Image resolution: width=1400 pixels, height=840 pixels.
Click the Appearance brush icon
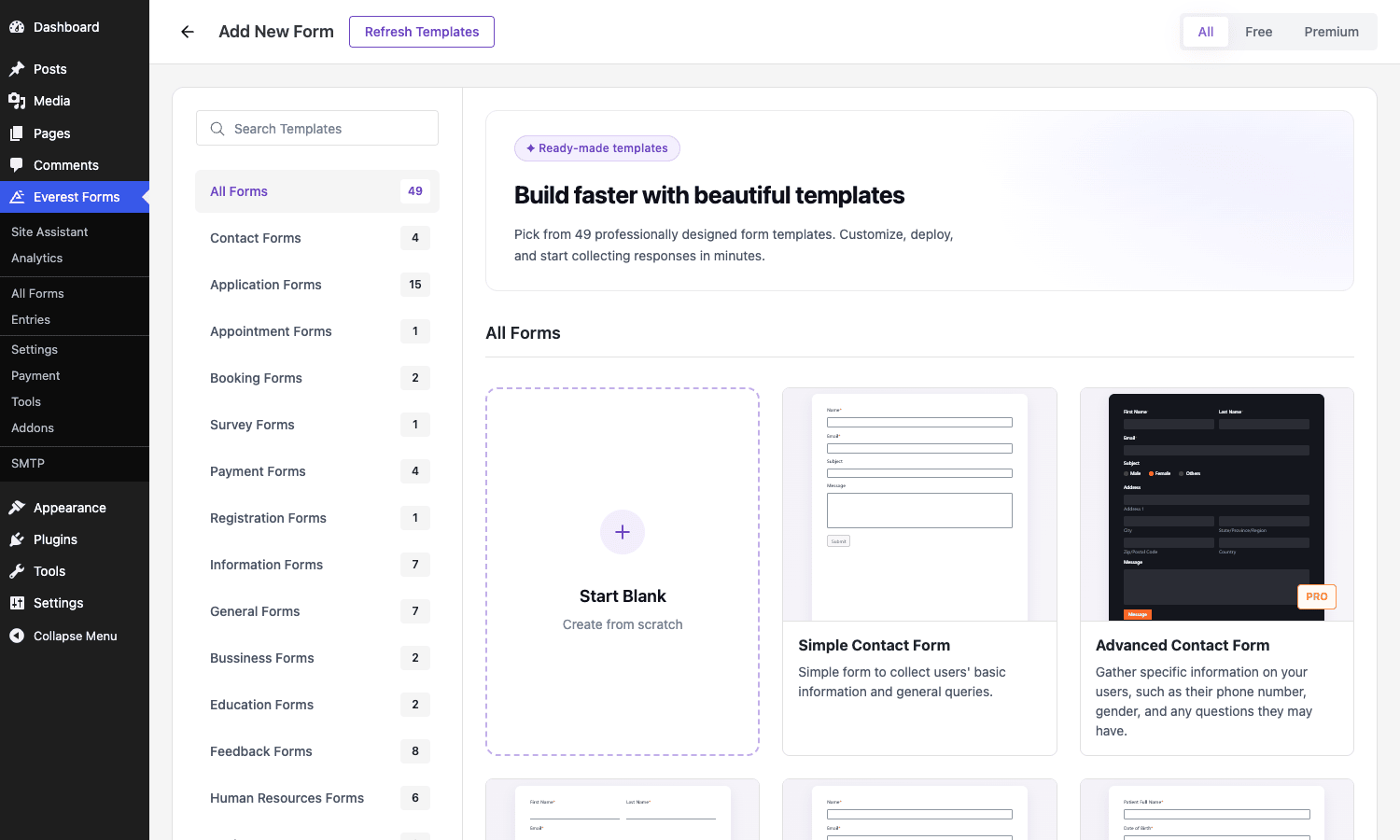pyautogui.click(x=17, y=508)
